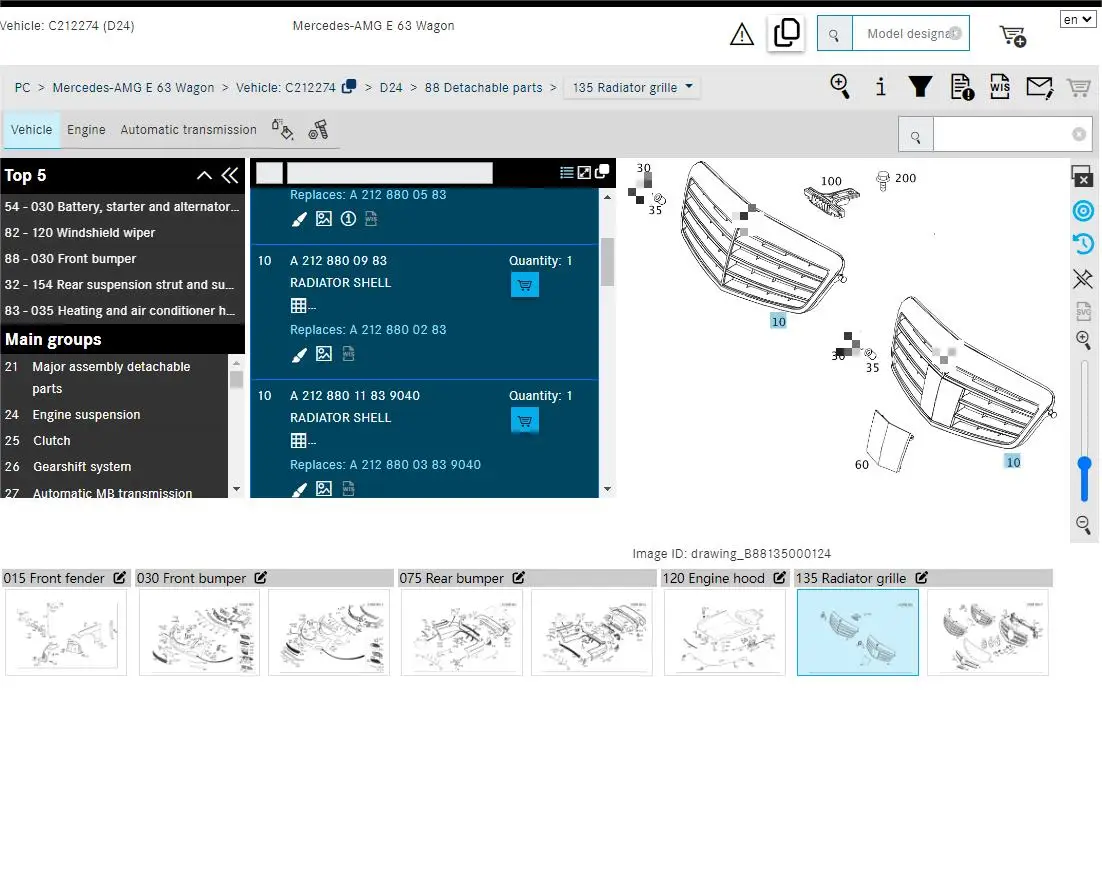
Task: Open the 015 Front fender thumbnail
Action: pos(66,632)
